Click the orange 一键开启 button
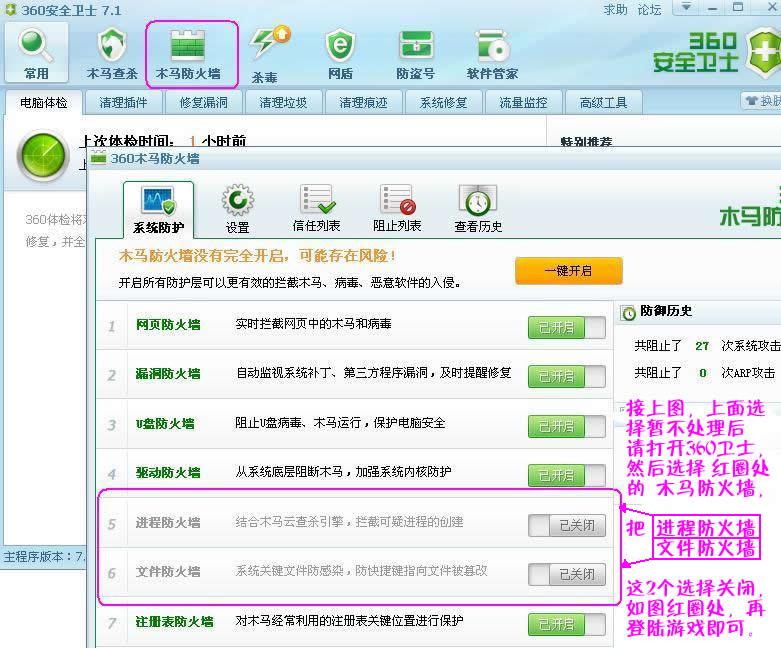Screen dimensions: 781x648 click(x=568, y=271)
